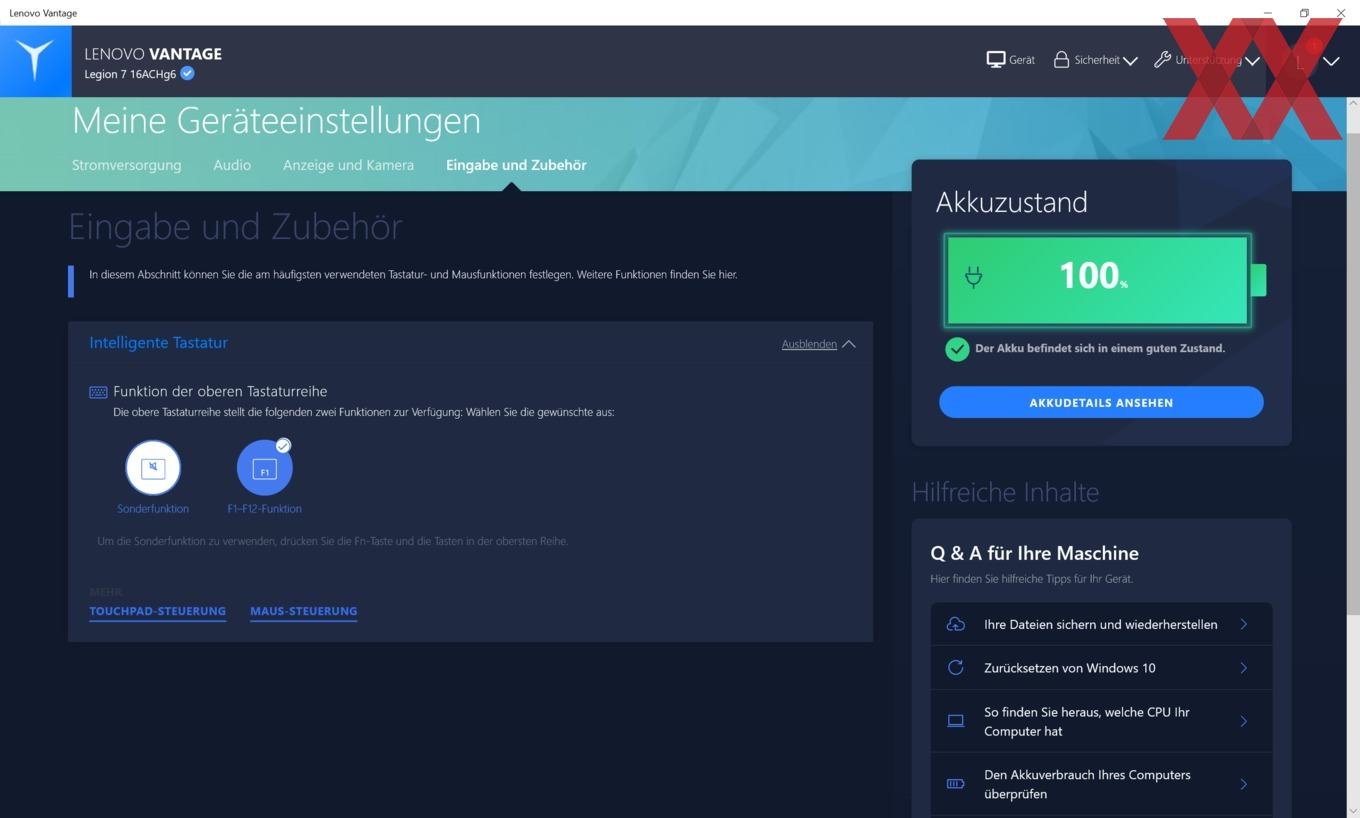Open the Anzeige und Kamera tab

point(348,165)
